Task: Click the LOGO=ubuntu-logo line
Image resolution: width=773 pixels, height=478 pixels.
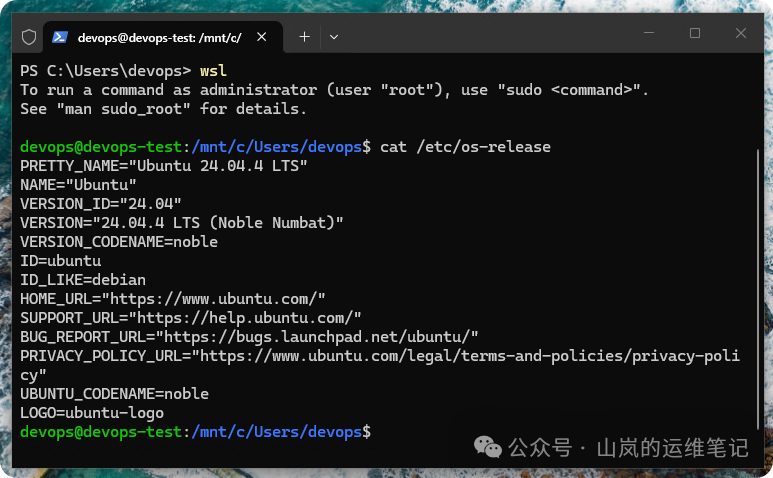Action: [x=92, y=413]
